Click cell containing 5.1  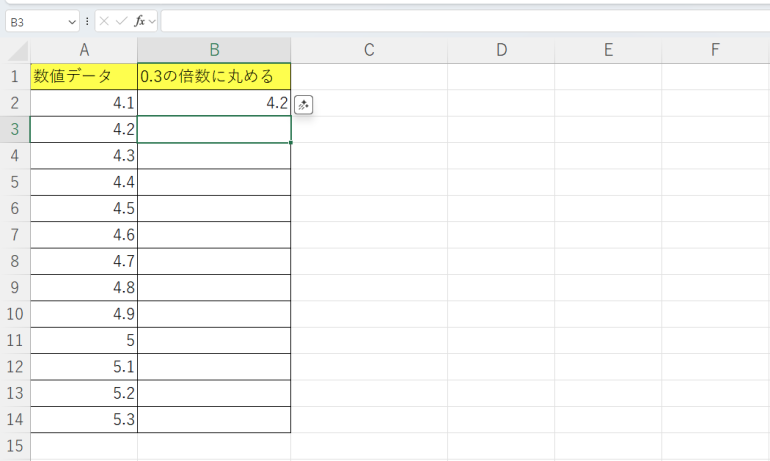tap(84, 367)
